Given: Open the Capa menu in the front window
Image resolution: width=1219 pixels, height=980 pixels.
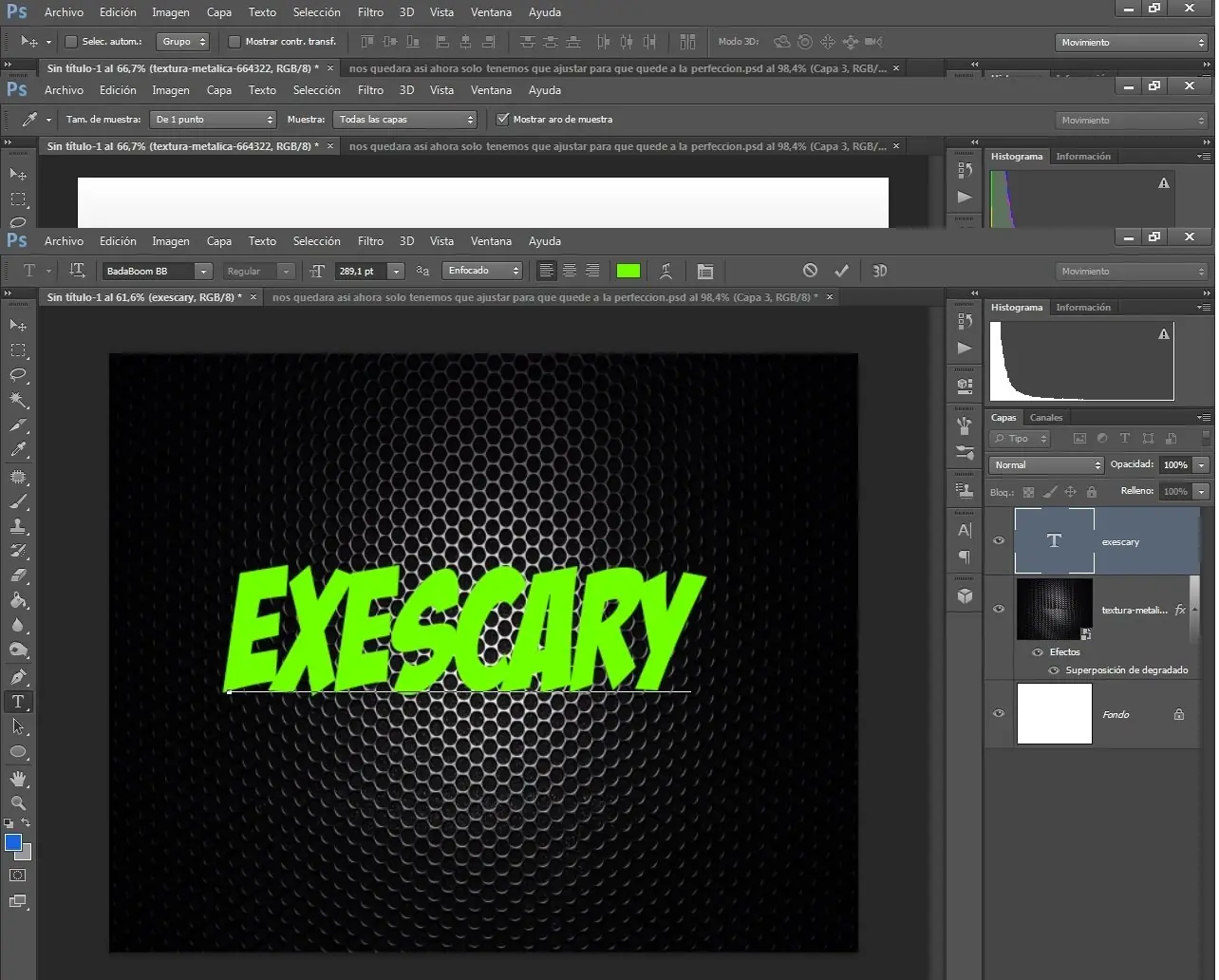Looking at the screenshot, I should click(219, 241).
